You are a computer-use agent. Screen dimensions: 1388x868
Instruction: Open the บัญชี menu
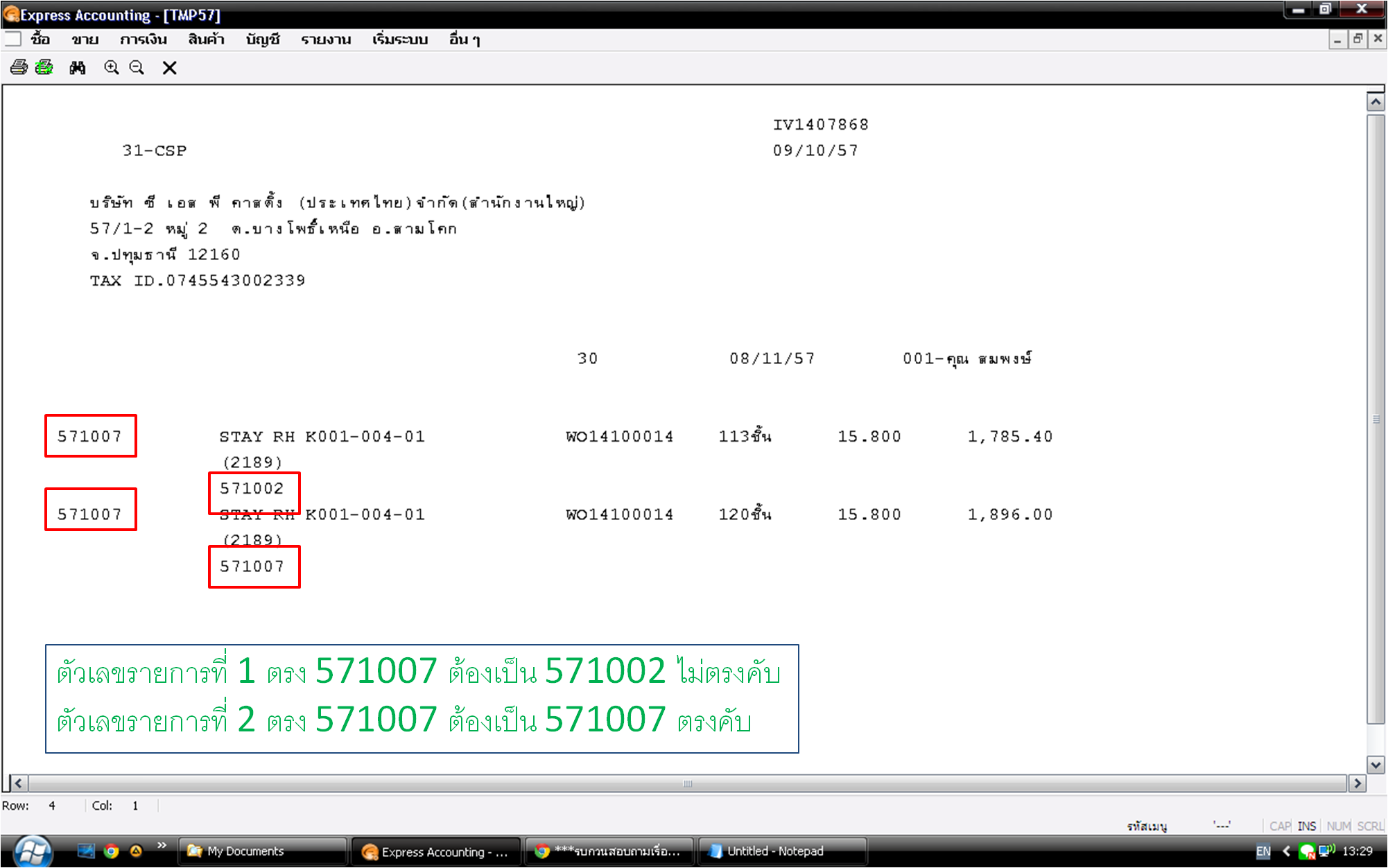click(262, 40)
